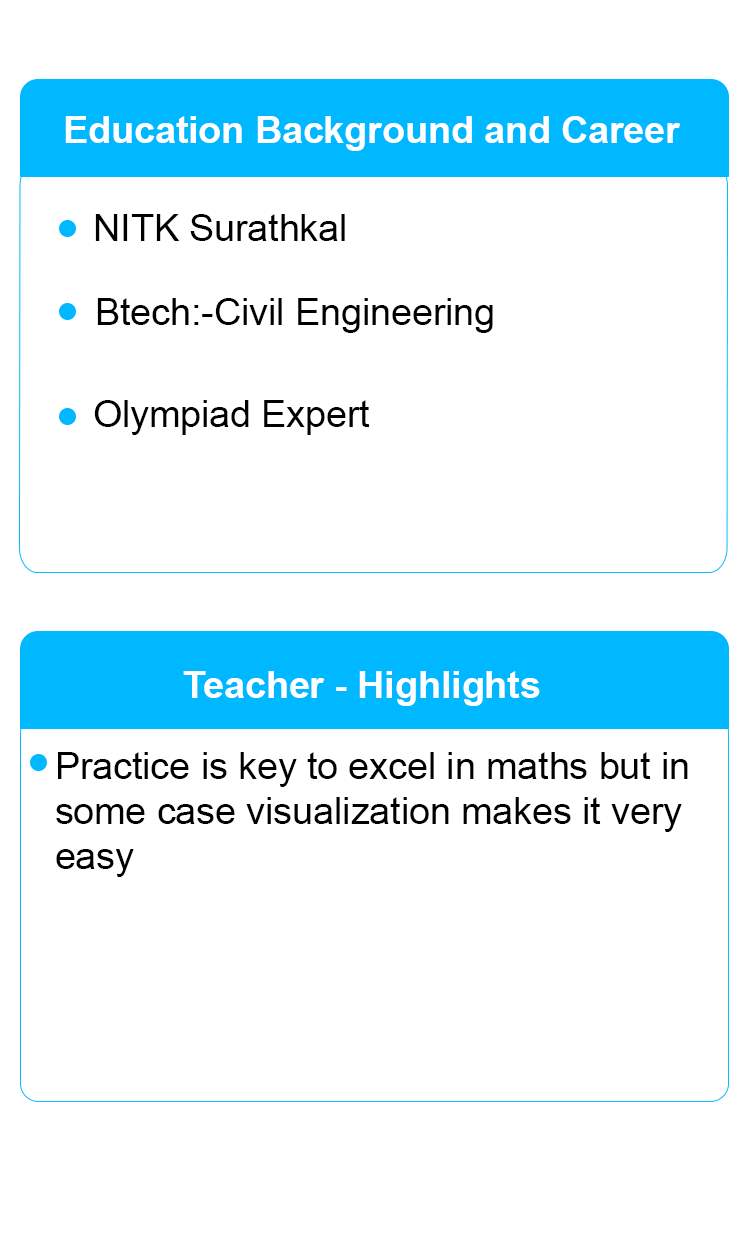The height and width of the screenshot is (1241, 750).
Task: Click the line 'some case visualization makes it very'
Action: click(x=368, y=811)
